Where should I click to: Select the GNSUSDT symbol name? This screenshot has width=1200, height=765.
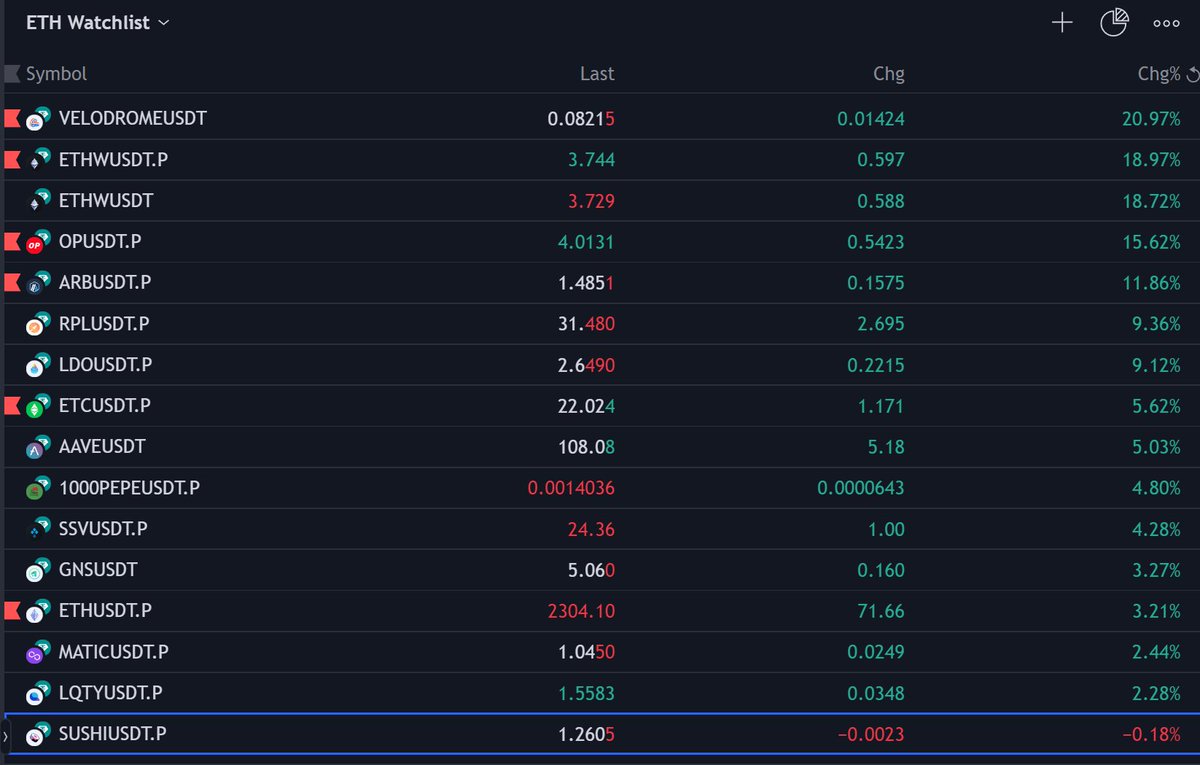(98, 569)
